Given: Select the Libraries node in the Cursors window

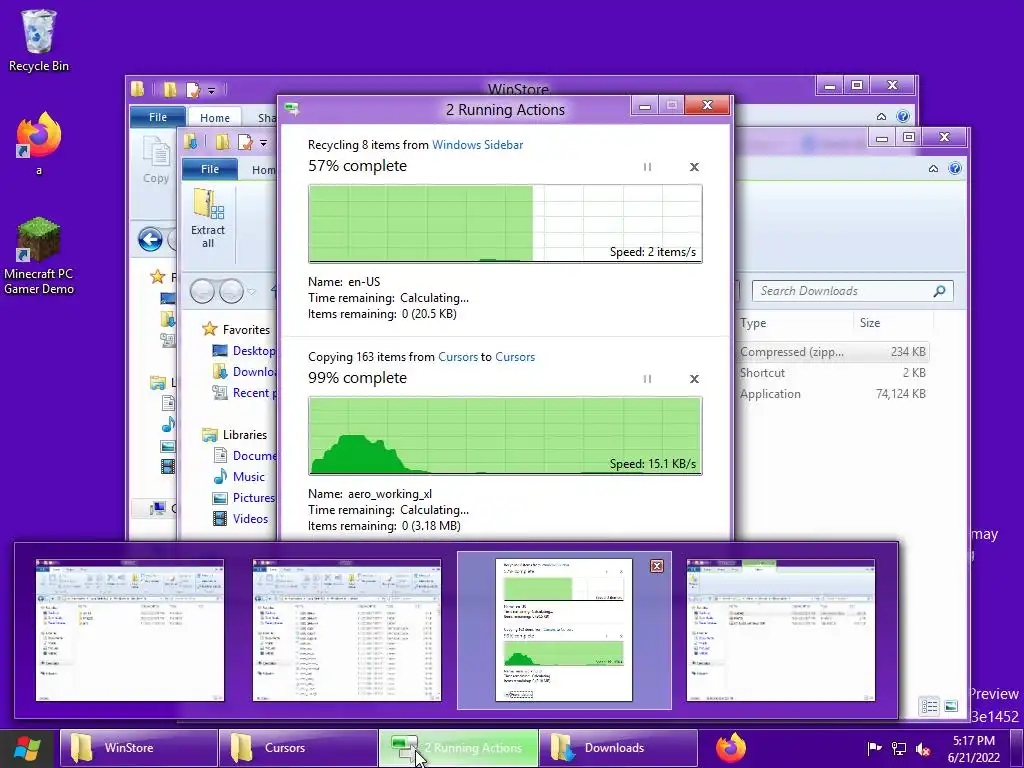Looking at the screenshot, I should coord(244,435).
